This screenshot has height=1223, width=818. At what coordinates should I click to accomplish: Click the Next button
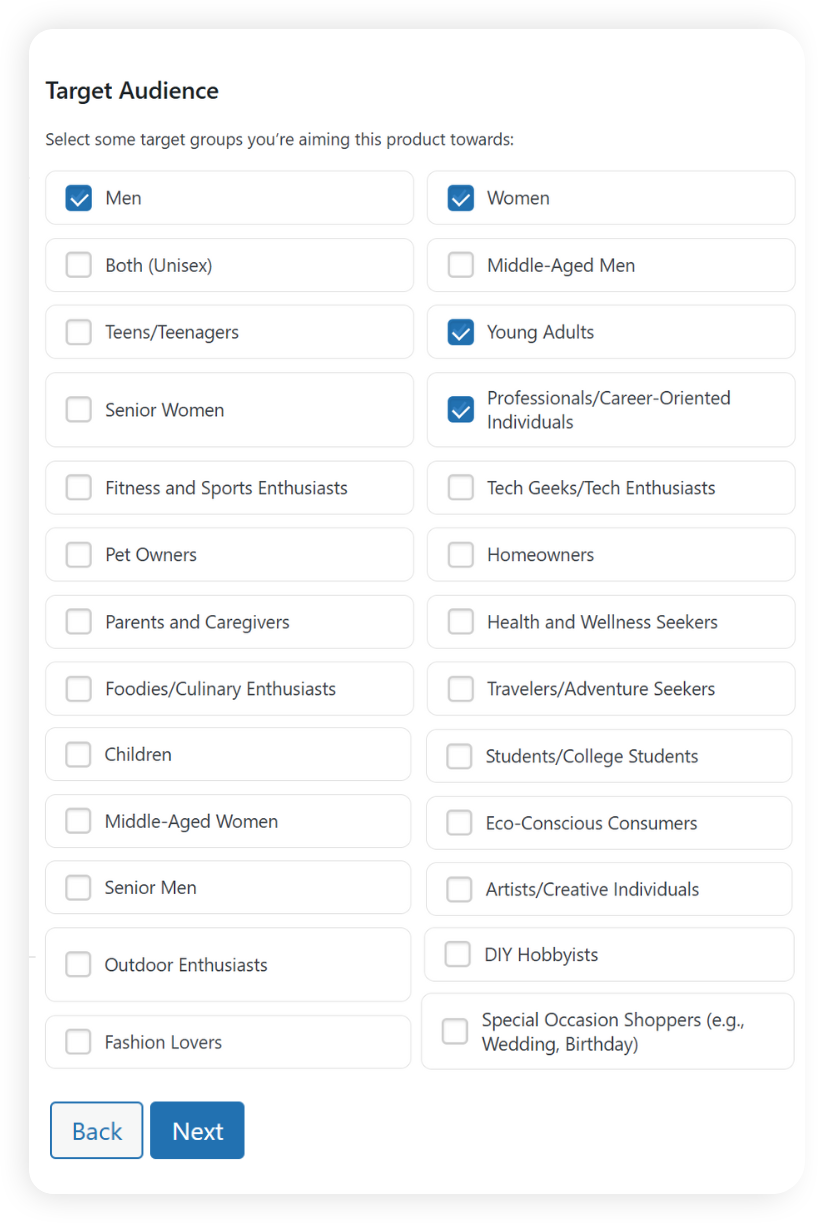[x=197, y=1130]
